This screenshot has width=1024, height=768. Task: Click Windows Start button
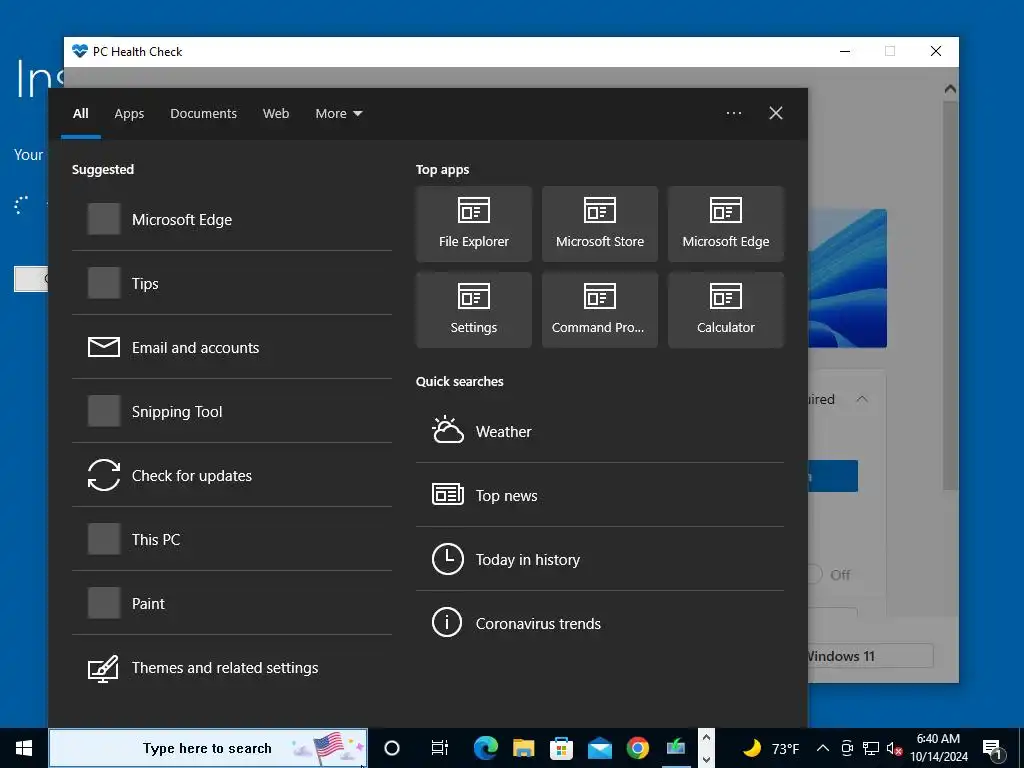click(24, 748)
